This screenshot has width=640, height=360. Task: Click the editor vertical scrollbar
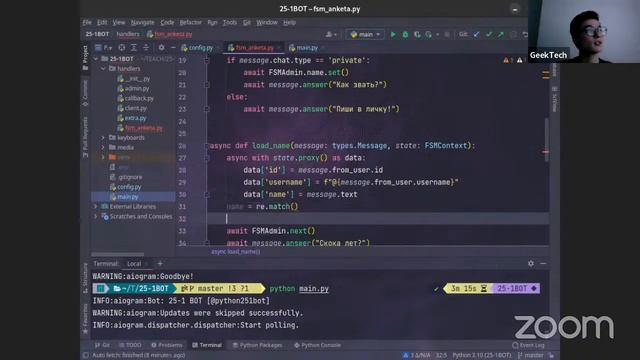click(x=547, y=139)
